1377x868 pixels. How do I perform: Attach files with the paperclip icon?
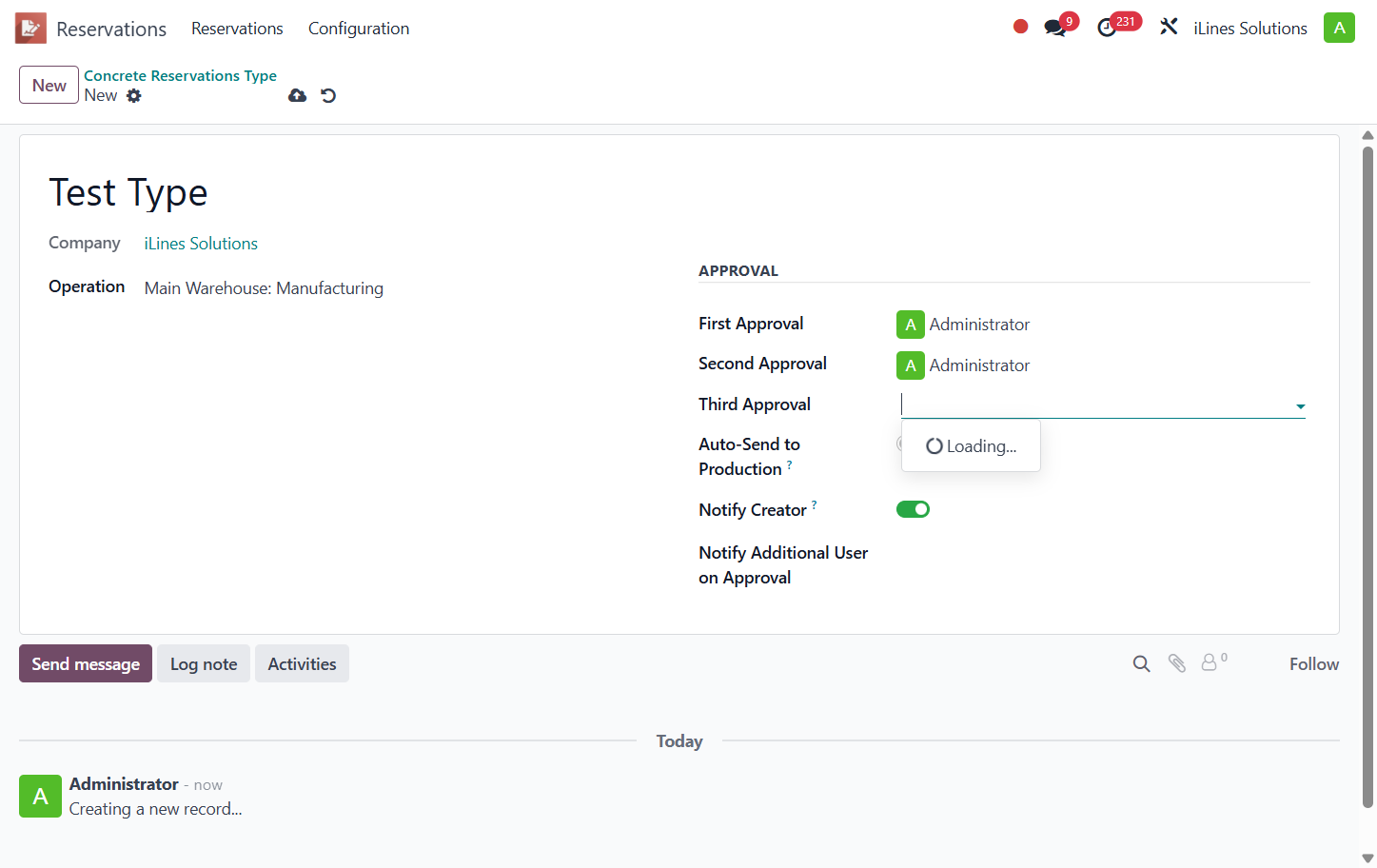pos(1177,663)
